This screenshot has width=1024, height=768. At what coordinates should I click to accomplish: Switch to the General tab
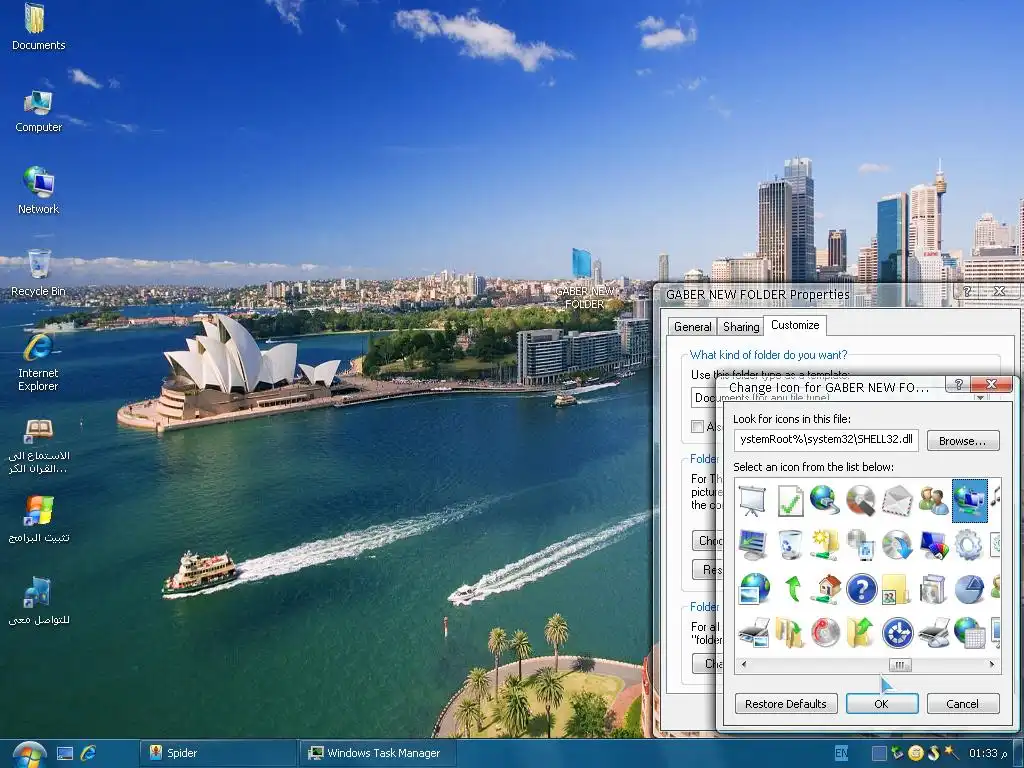click(x=692, y=327)
